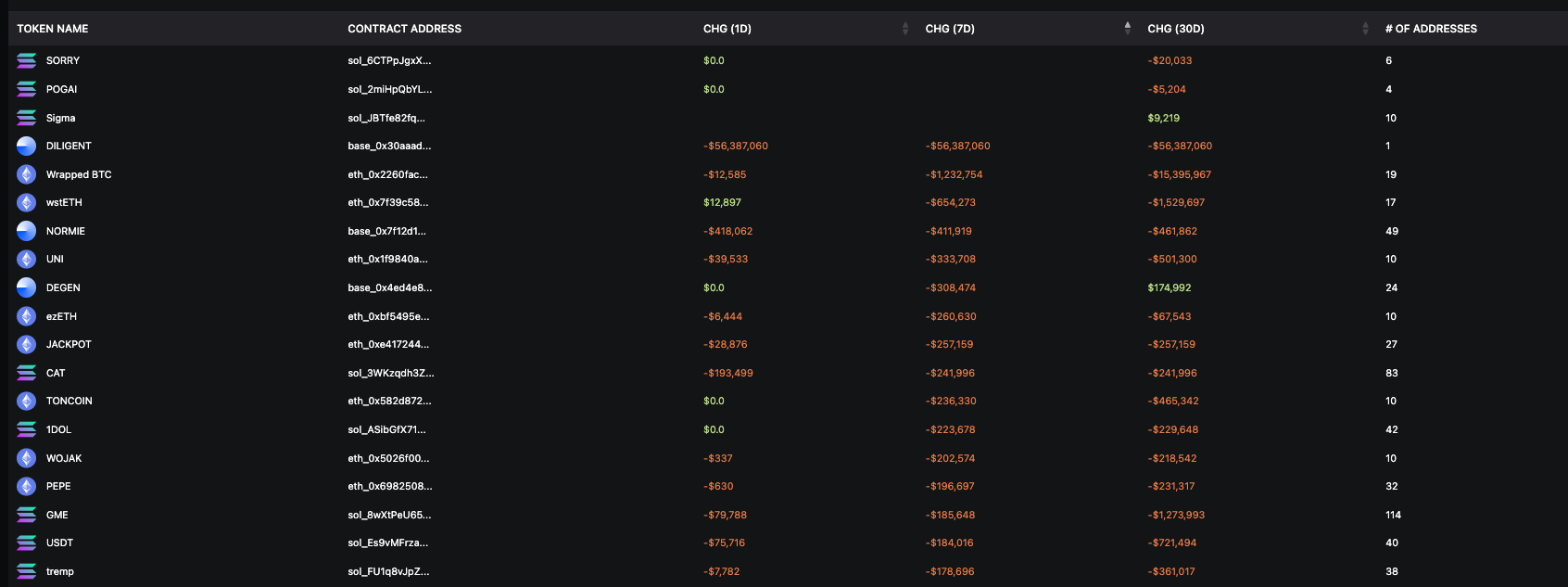Click the CHG (30D) header label

[x=1176, y=29]
